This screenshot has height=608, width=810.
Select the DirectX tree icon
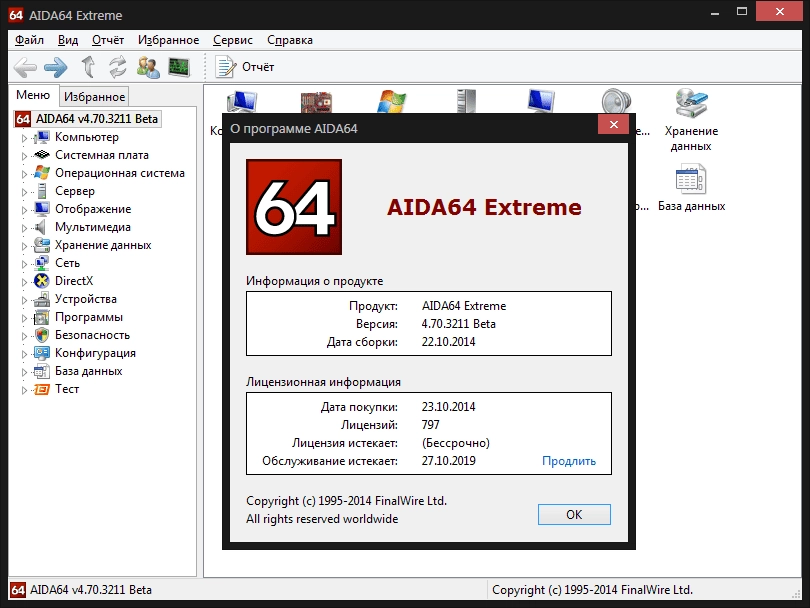41,281
